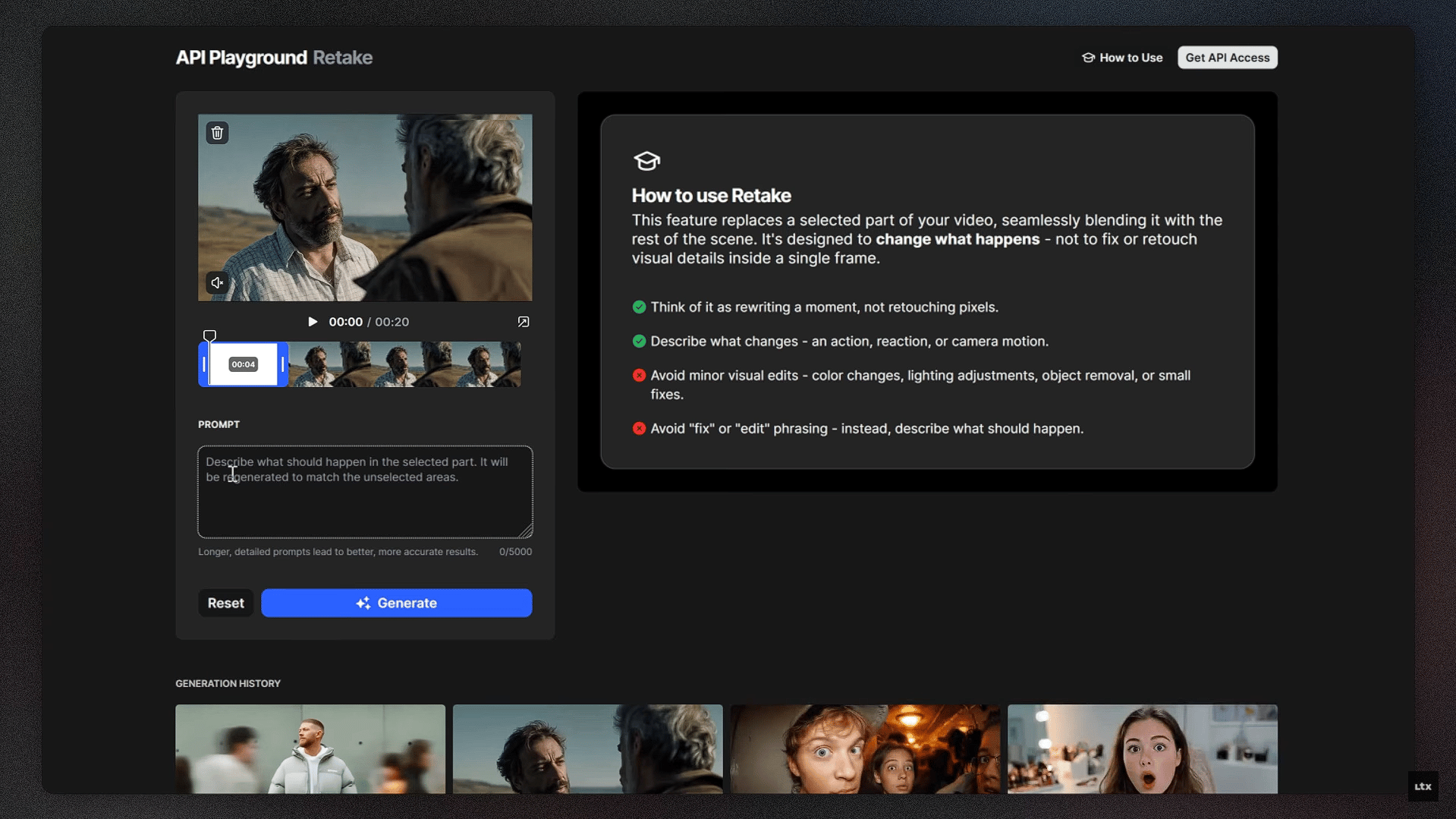Viewport: 1456px width, 819px height.
Task: Open the expand icon beside the timecode
Action: (524, 322)
